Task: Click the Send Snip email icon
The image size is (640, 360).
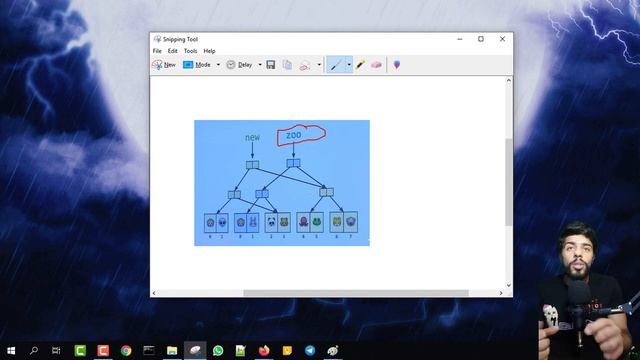Action: pos(305,65)
